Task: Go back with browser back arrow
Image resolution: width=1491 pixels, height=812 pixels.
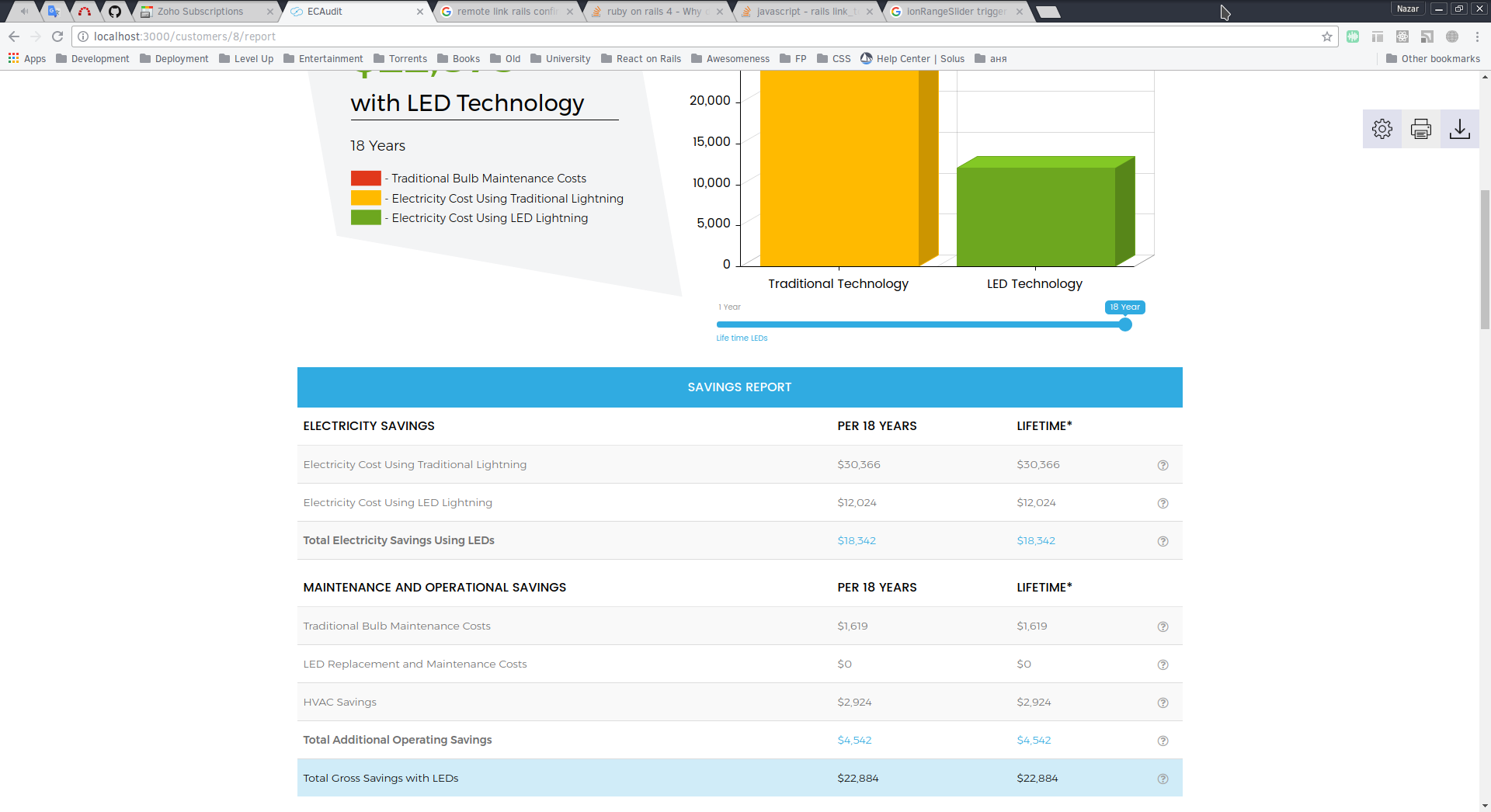Action: click(x=14, y=36)
